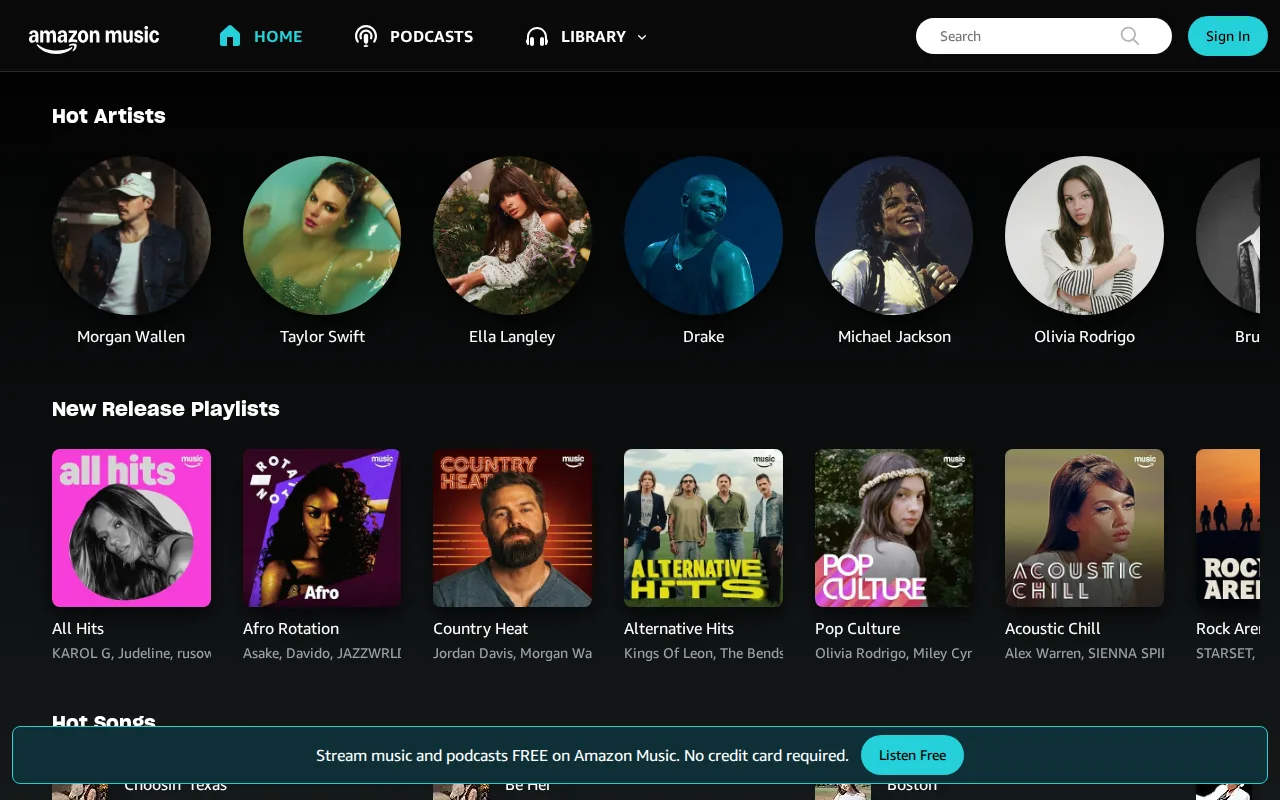Open Michael Jackson artist photo
Screen dimensions: 1280x800
[x=894, y=236]
